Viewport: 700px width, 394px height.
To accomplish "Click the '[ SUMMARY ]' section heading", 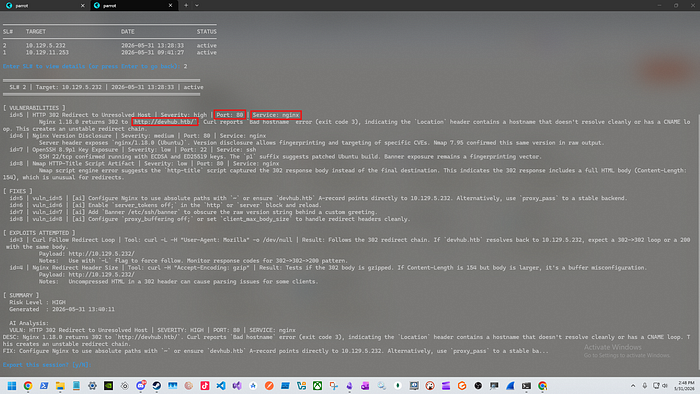I will [x=21, y=295].
